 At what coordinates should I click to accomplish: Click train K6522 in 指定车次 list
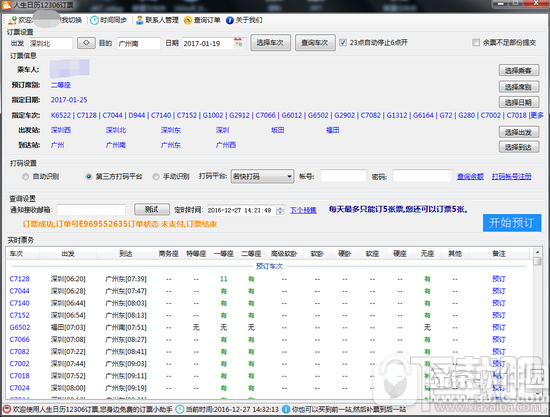pos(61,115)
